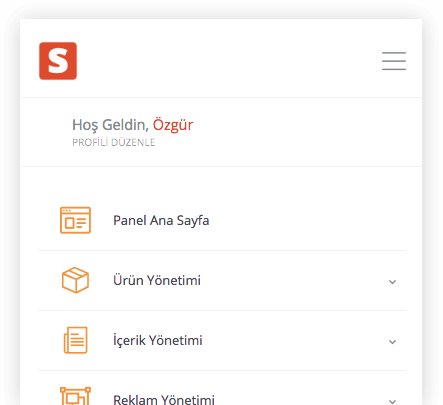The image size is (443, 405).
Task: Select İçerik Yönetimi menu item
Action: 222,340
